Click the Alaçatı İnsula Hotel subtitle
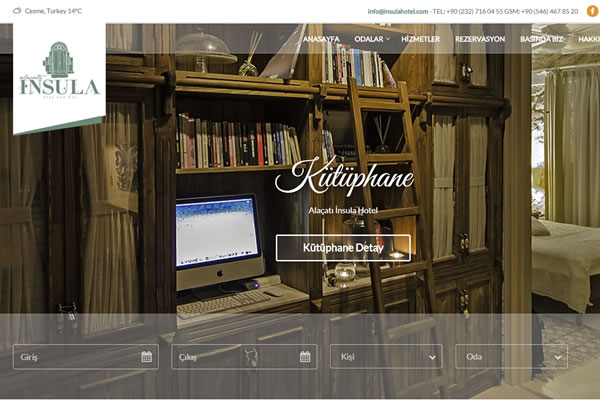Image resolution: width=600 pixels, height=400 pixels. point(343,210)
